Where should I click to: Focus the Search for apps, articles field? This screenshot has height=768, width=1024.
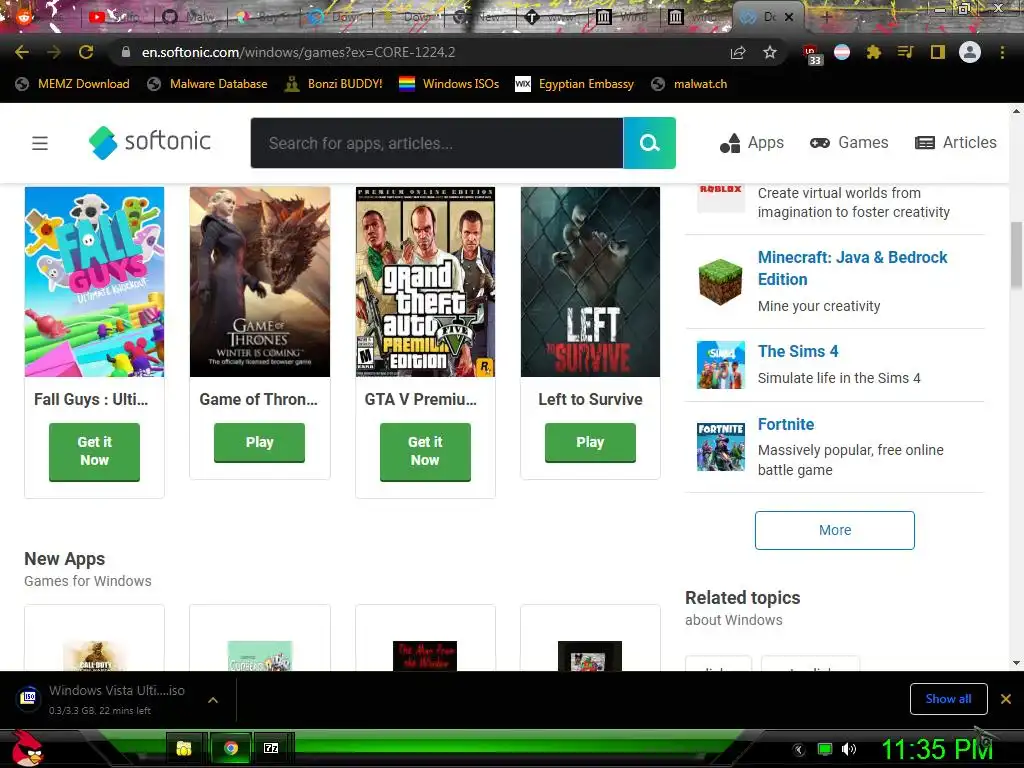[437, 143]
